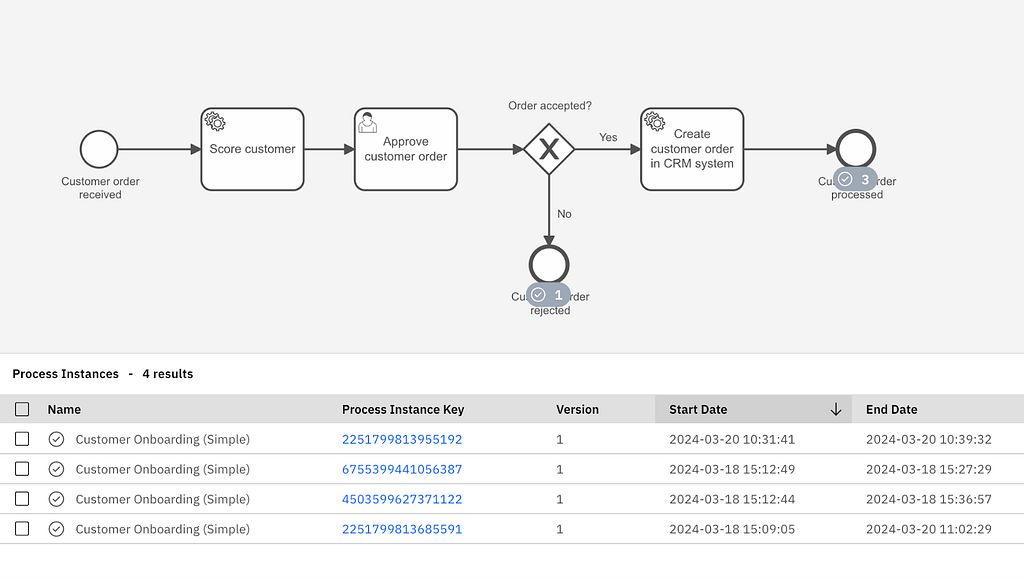The height and width of the screenshot is (579, 1024).
Task: Click end date 2024-03-18 15:27:29
Action: [929, 469]
